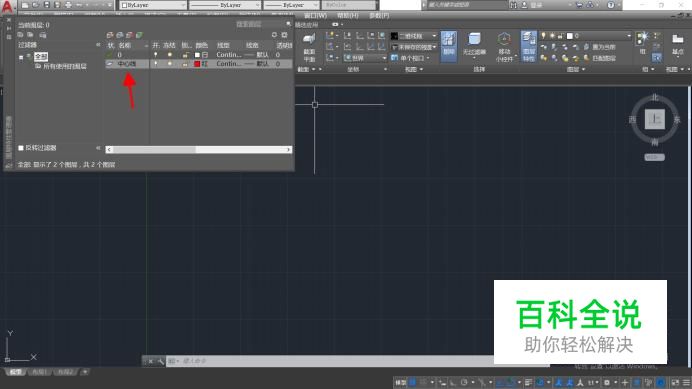The height and width of the screenshot is (389, 692).
Task: Switch to the 布局1 layout tab
Action: tap(39, 372)
